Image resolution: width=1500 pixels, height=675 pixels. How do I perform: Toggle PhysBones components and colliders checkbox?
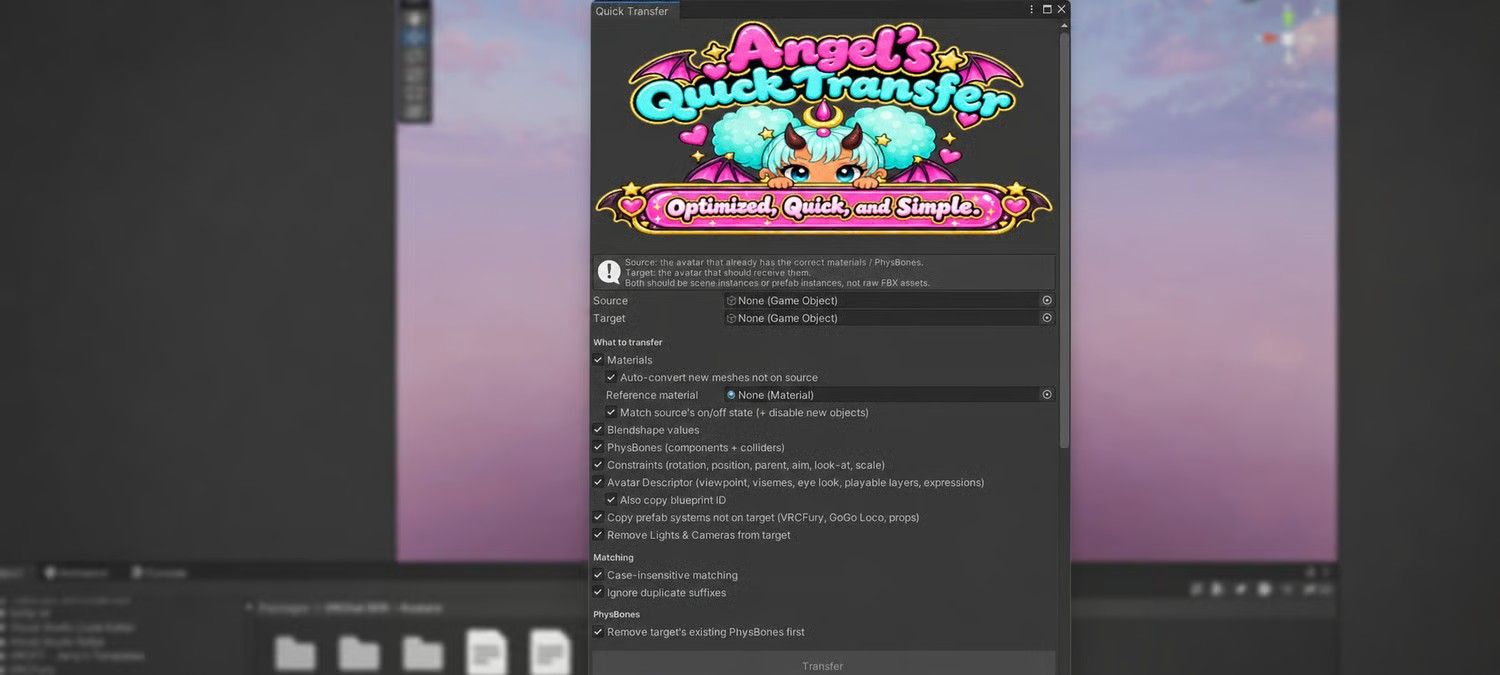[598, 447]
